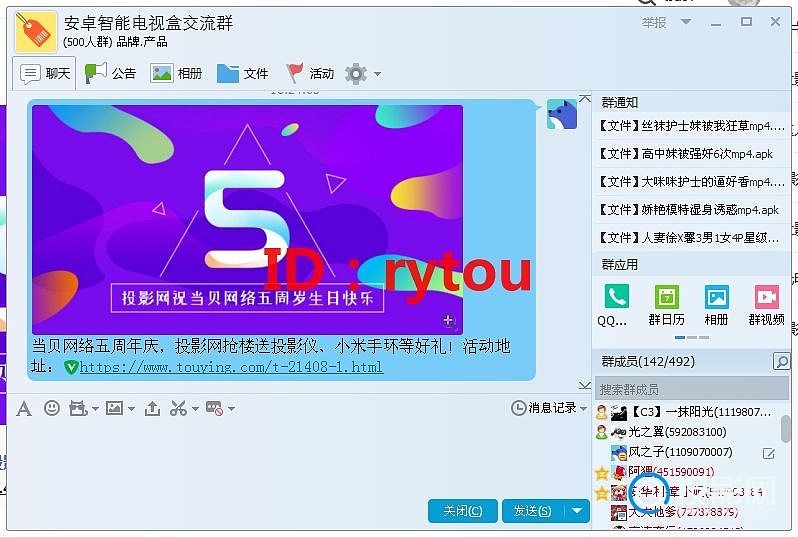Click the 群通知 section header
The image size is (798, 537).
point(619,102)
